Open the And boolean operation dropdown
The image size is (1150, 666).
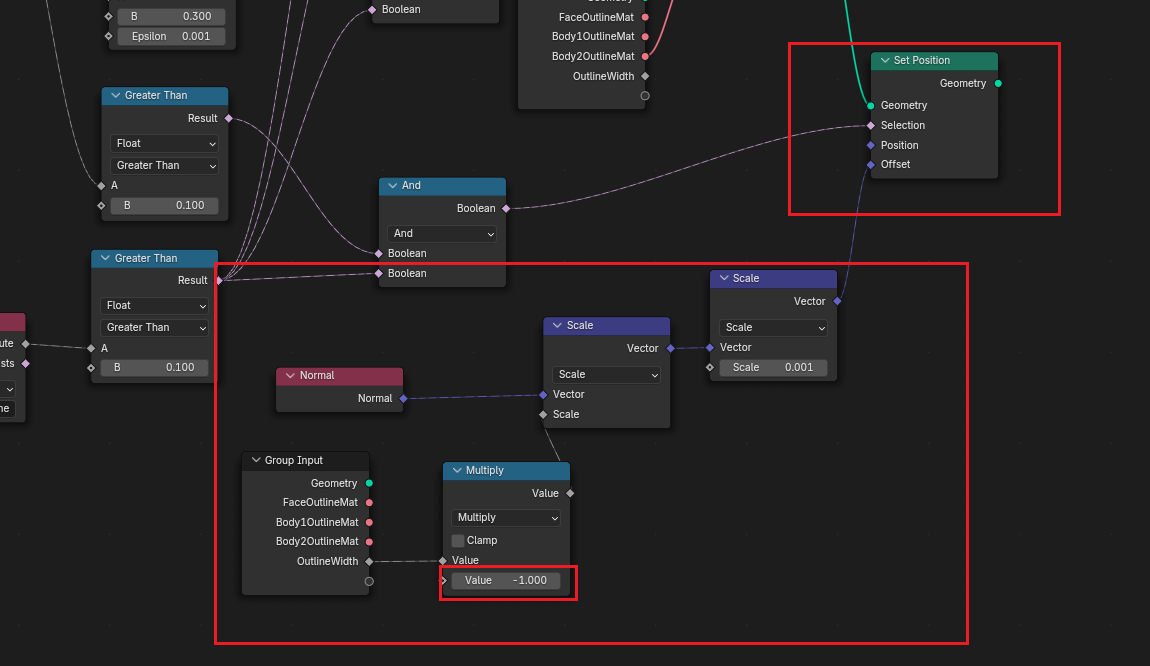(x=442, y=233)
